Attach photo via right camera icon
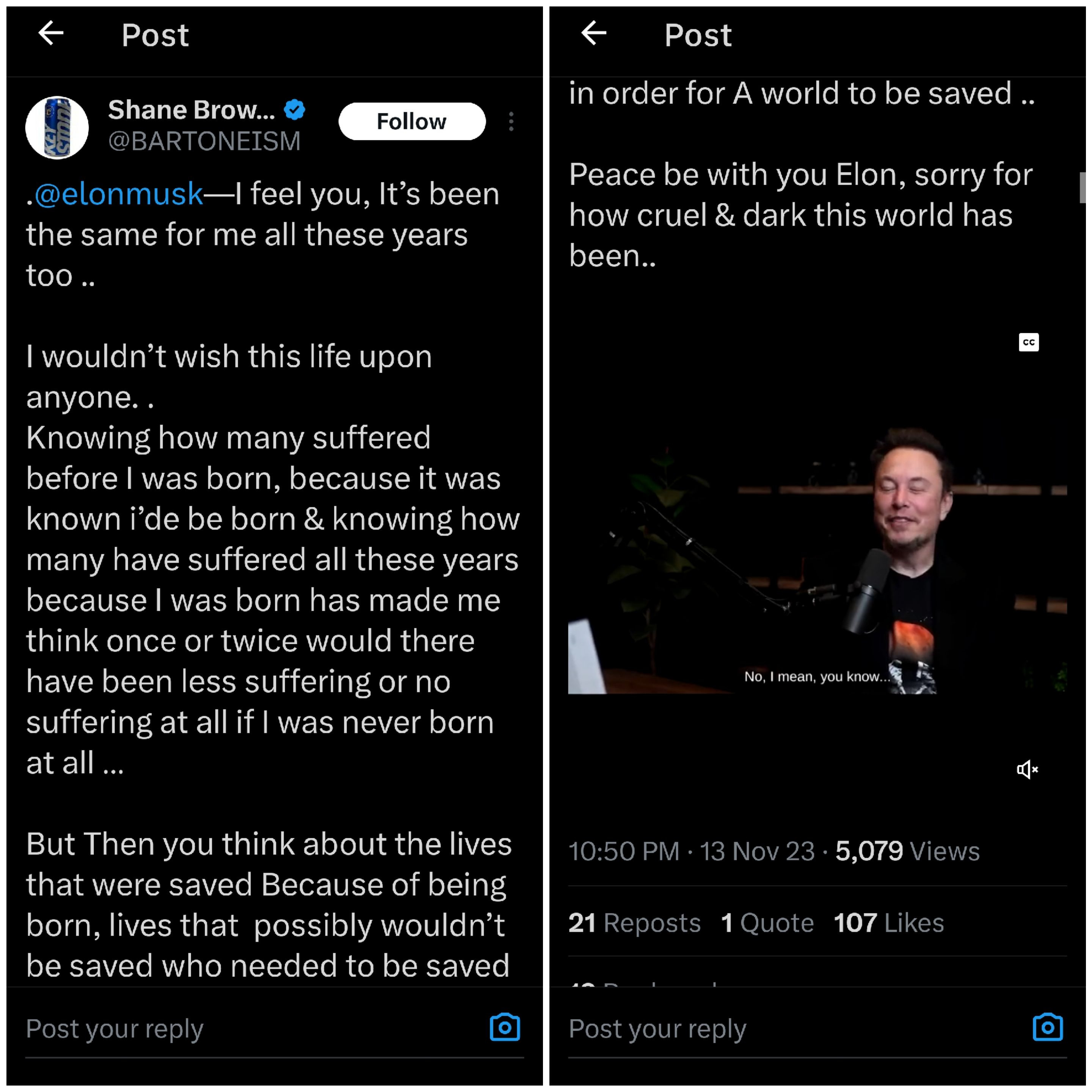 [x=1047, y=1027]
